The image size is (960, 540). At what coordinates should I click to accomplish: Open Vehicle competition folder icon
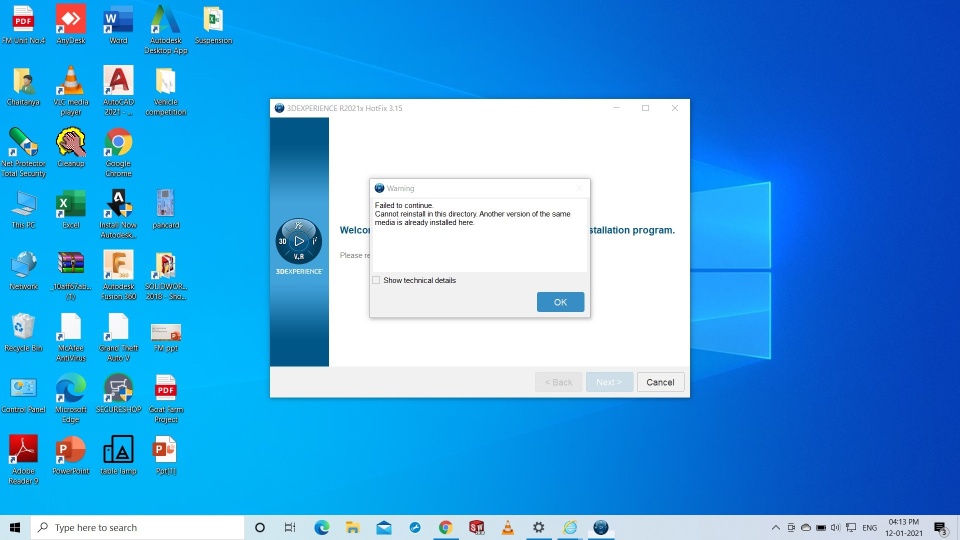(x=166, y=91)
